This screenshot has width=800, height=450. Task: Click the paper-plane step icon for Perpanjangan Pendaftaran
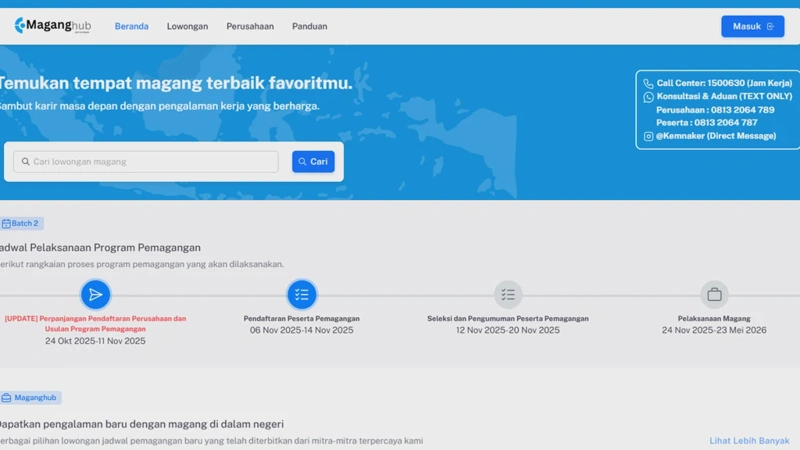(x=95, y=294)
